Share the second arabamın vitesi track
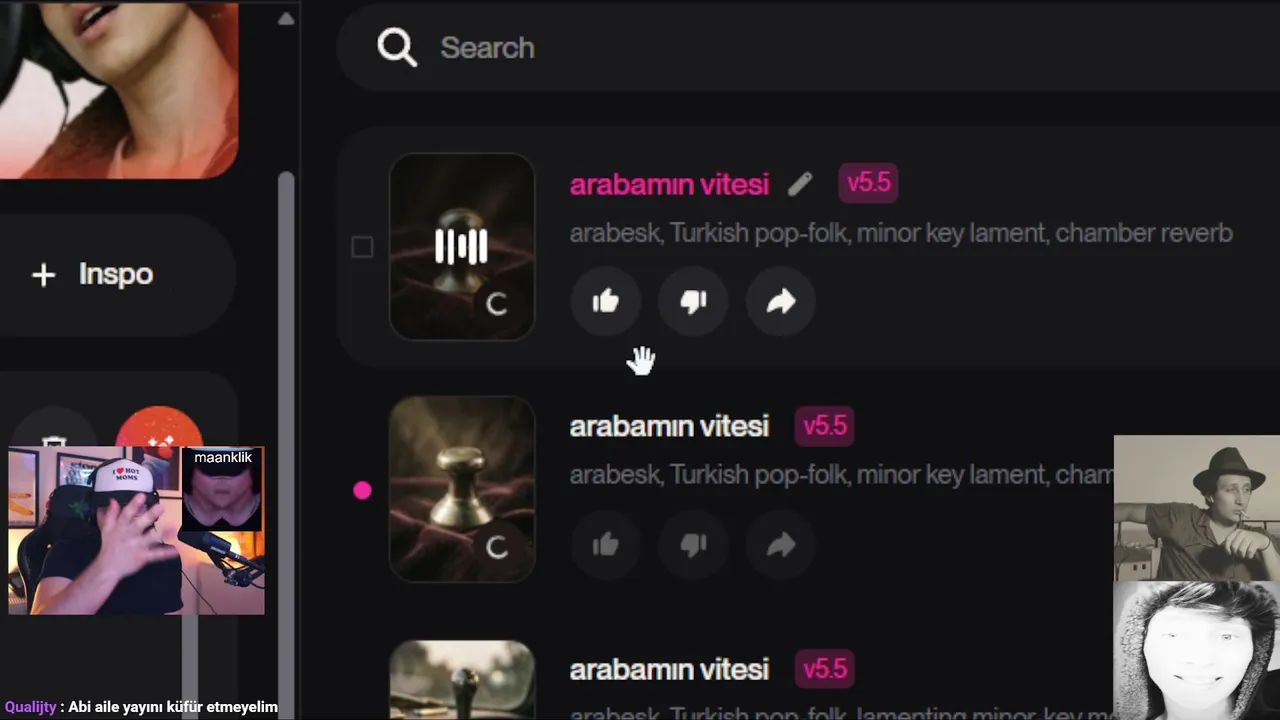1280x720 pixels. click(x=781, y=545)
